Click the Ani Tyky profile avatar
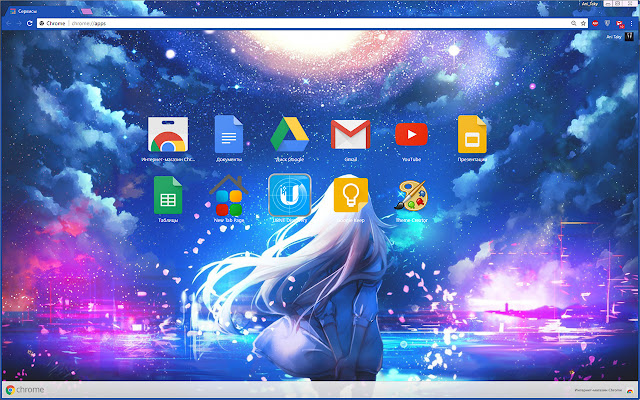640x400 pixels. [x=629, y=36]
